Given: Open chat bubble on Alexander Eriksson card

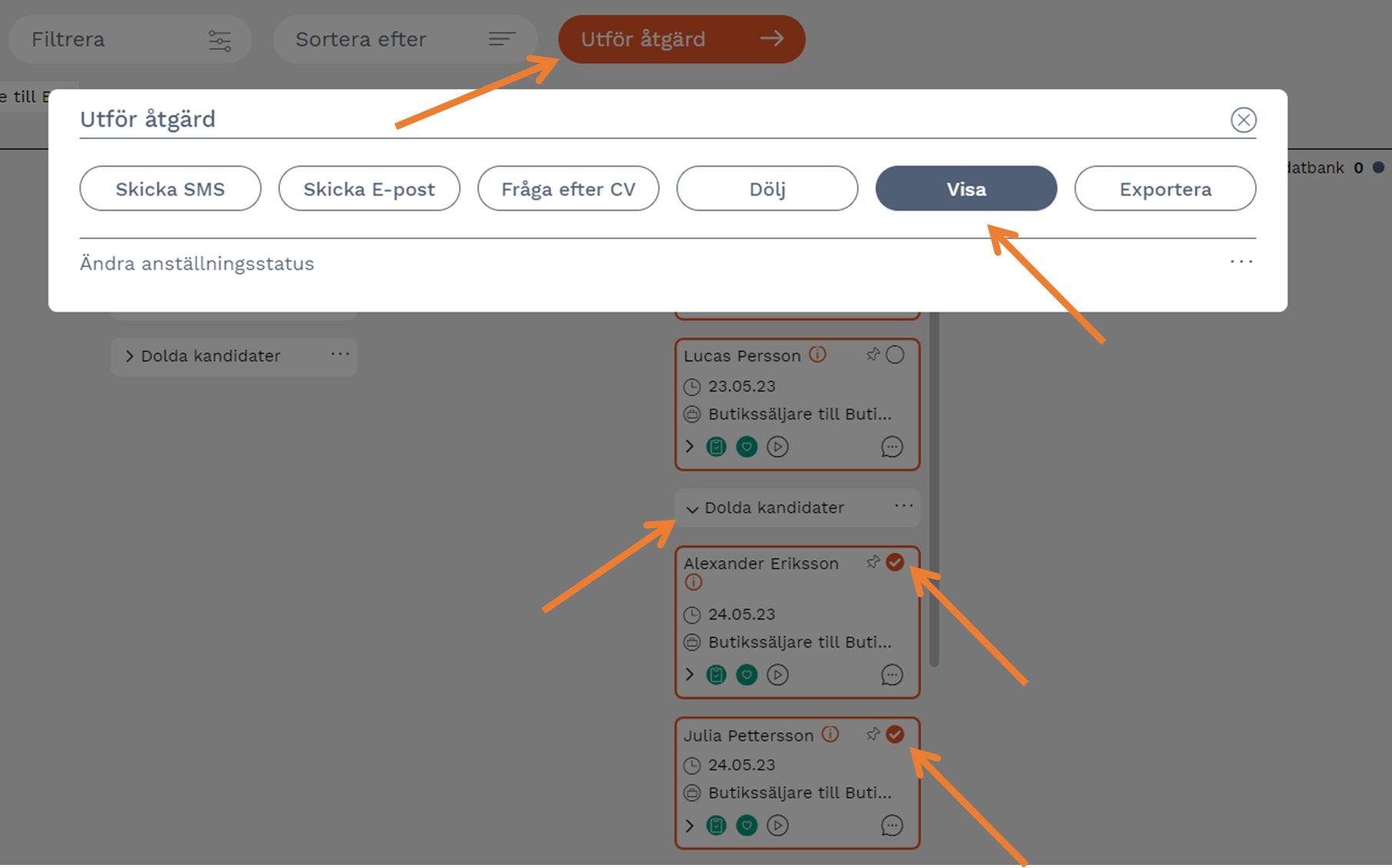Looking at the screenshot, I should 891,675.
